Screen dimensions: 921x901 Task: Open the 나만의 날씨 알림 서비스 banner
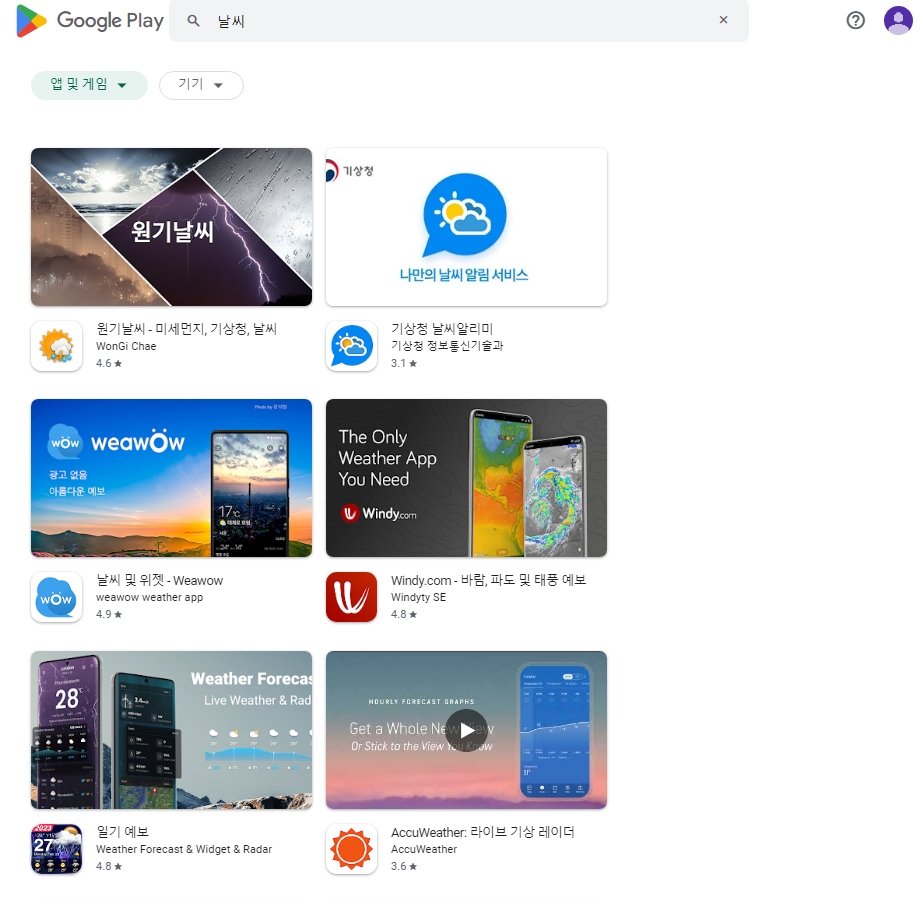click(x=466, y=227)
